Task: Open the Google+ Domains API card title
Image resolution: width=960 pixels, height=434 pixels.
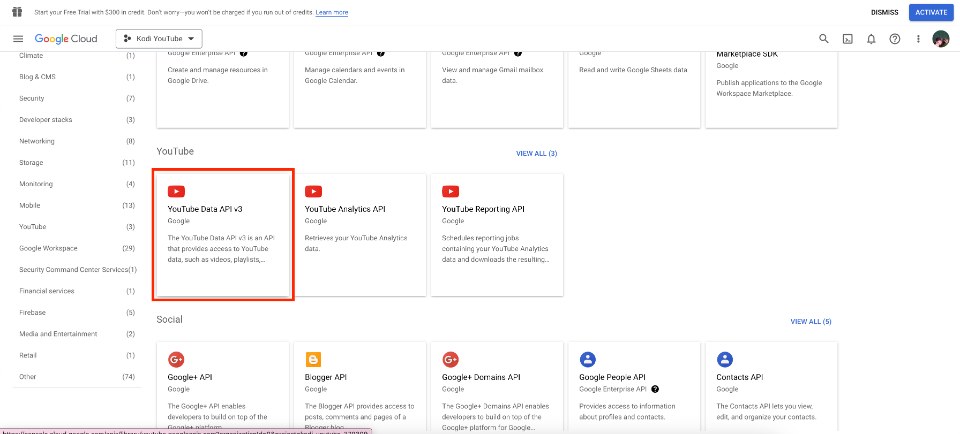Action: click(481, 378)
